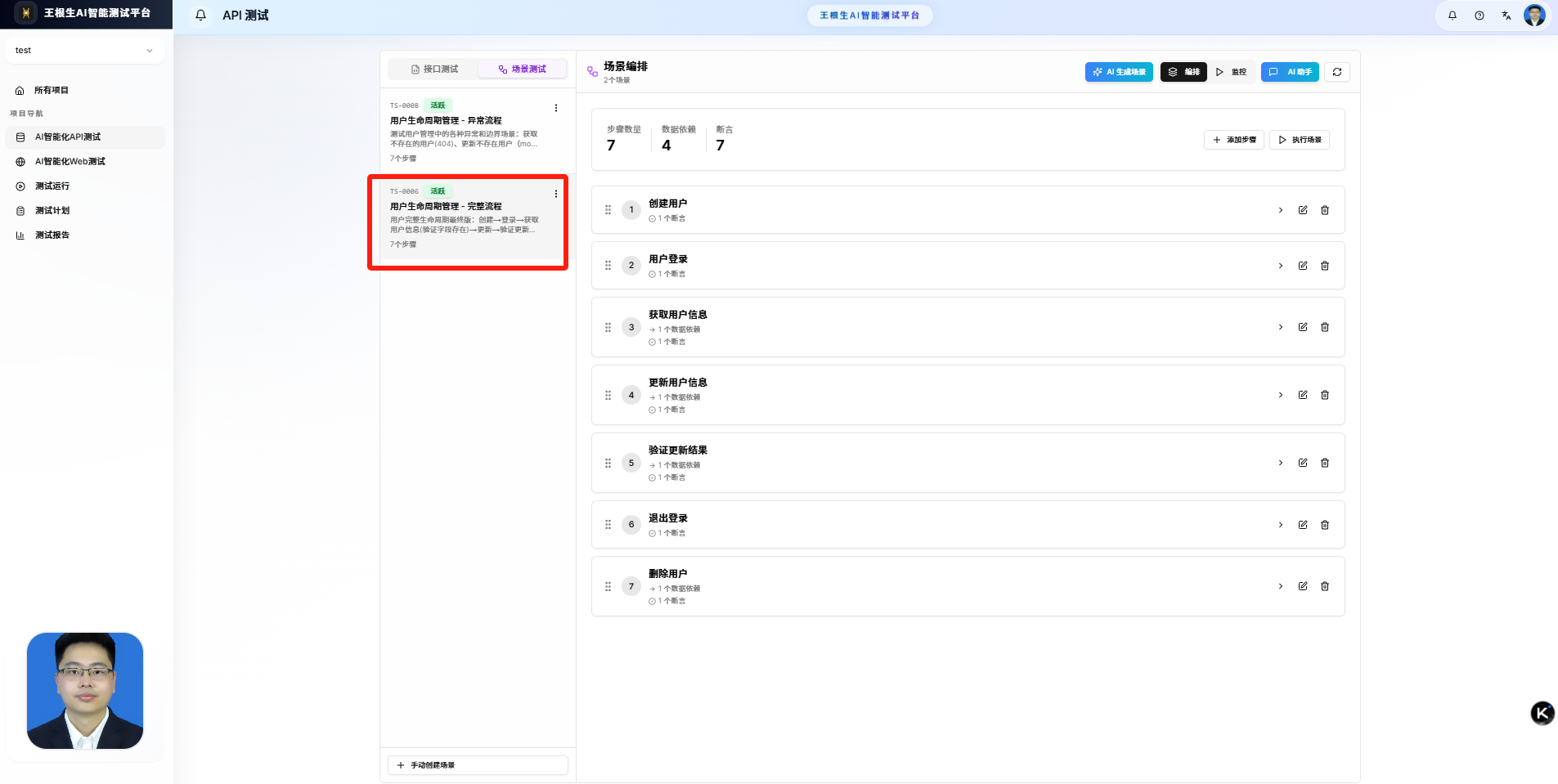Screen dimensions: 1558x784
Task: Edit the 创建用户 step
Action: click(x=1303, y=210)
